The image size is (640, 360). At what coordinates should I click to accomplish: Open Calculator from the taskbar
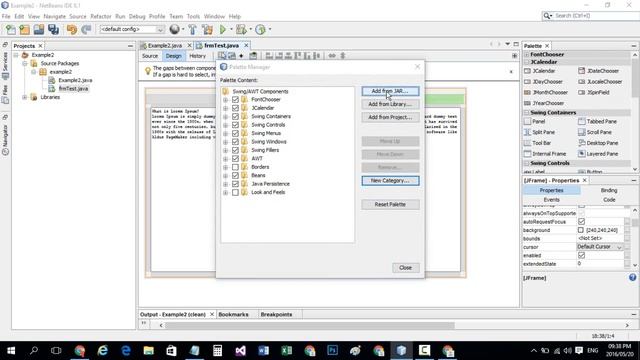pos(218,350)
